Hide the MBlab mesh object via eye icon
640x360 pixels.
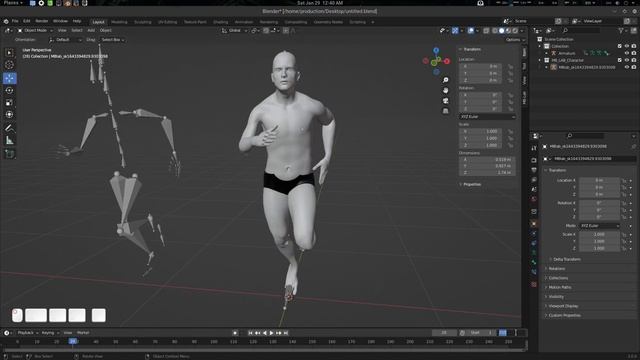point(627,67)
